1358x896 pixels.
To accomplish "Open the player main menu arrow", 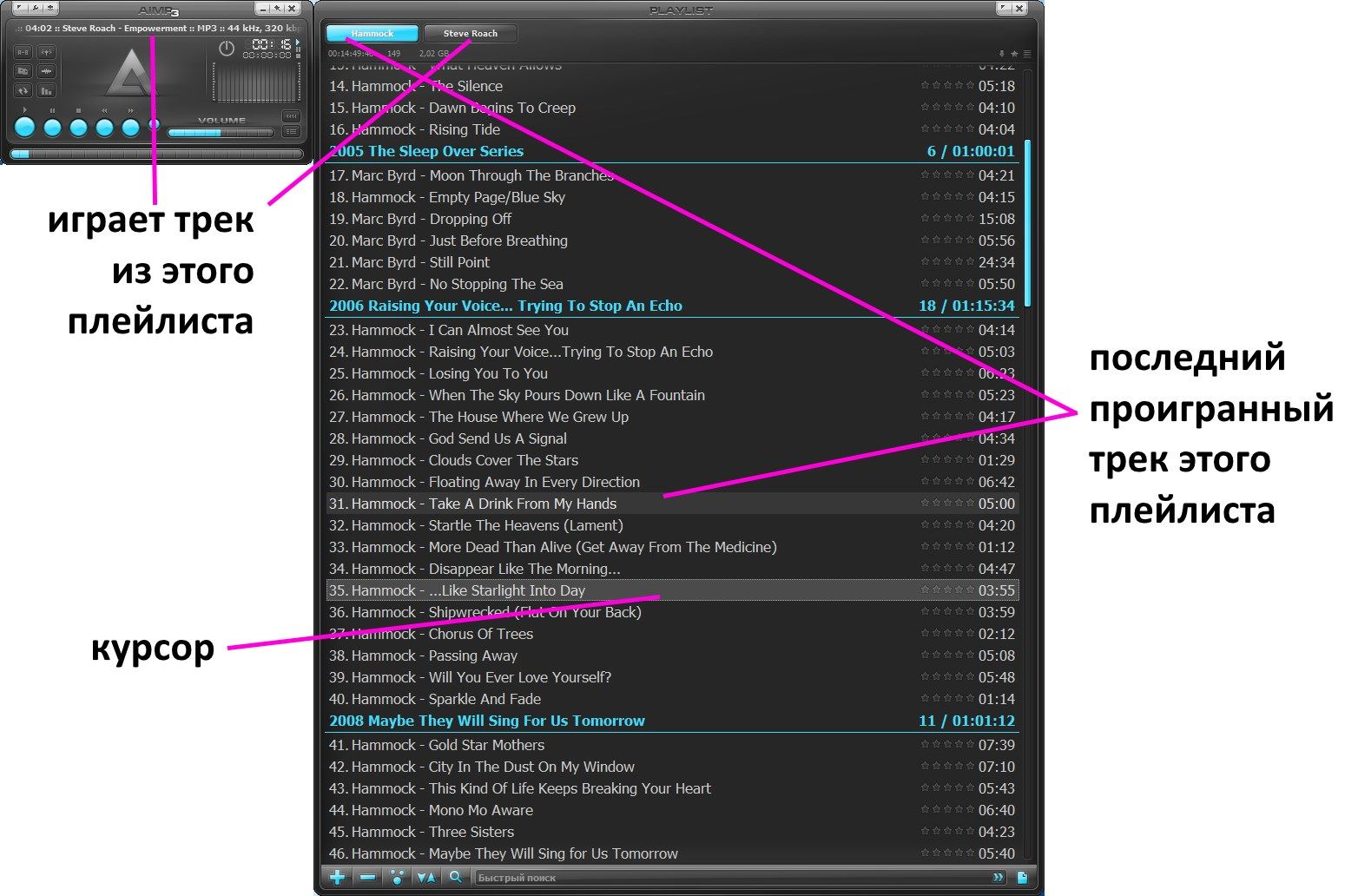I will 19,9.
